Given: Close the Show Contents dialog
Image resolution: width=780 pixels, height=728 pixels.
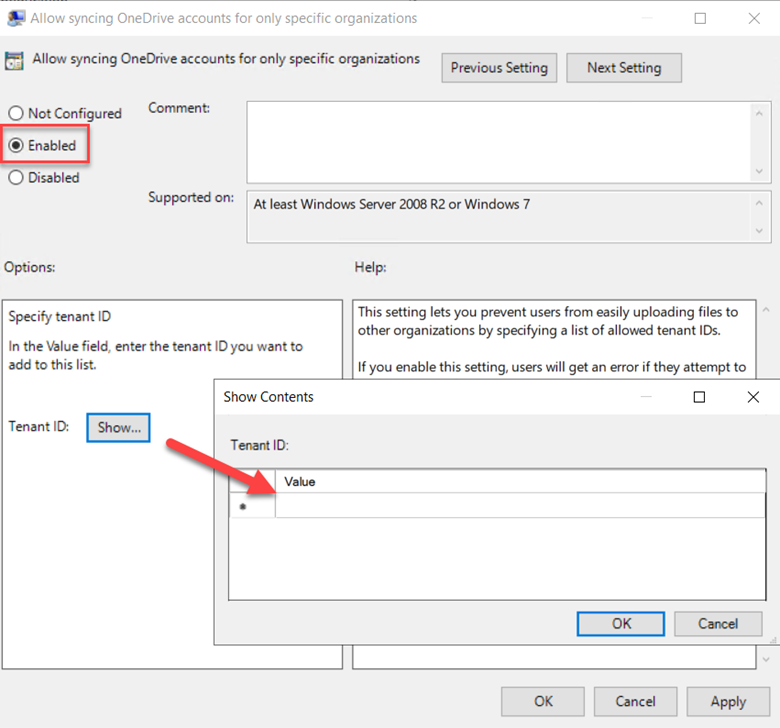Looking at the screenshot, I should (x=753, y=397).
